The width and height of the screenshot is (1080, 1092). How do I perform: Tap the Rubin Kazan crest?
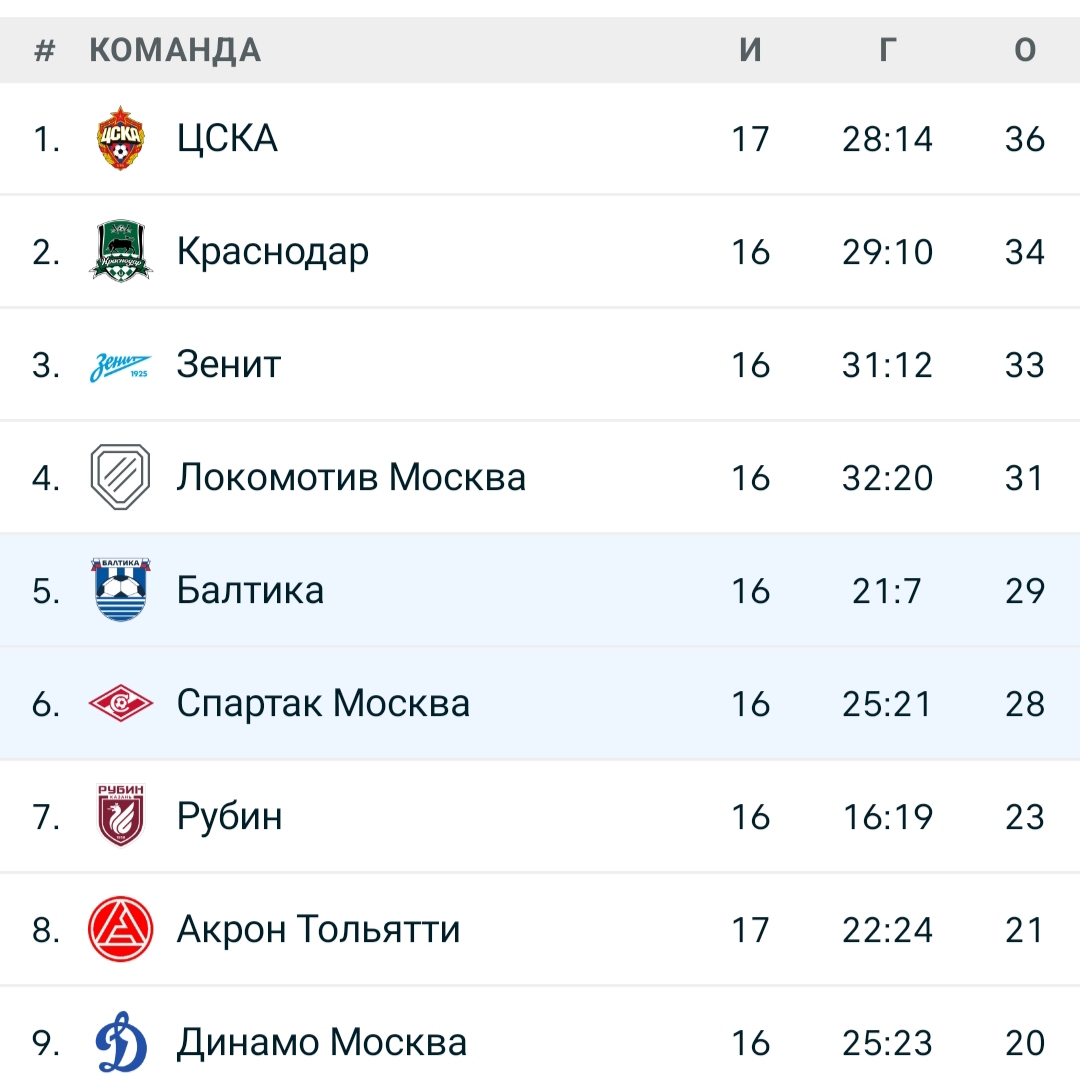click(x=120, y=815)
